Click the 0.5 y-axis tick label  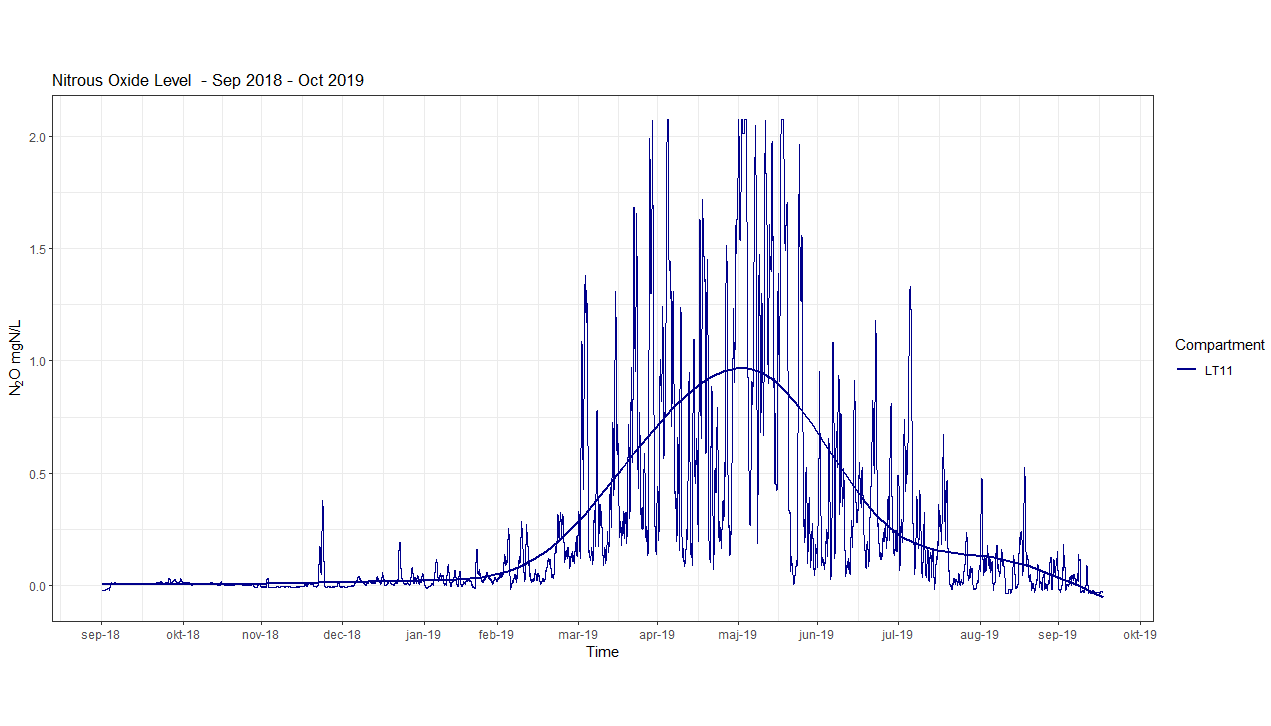tap(39, 474)
